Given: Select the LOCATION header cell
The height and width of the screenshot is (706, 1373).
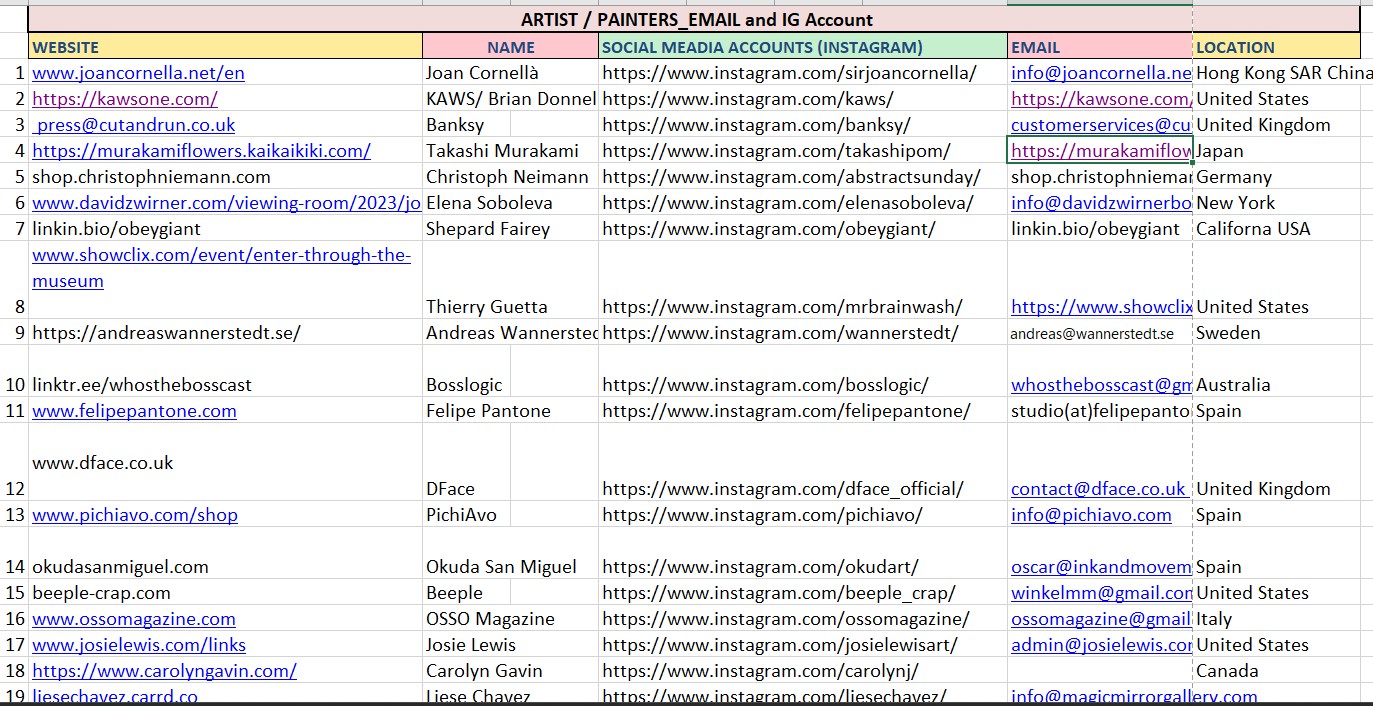Looking at the screenshot, I should pyautogui.click(x=1276, y=47).
